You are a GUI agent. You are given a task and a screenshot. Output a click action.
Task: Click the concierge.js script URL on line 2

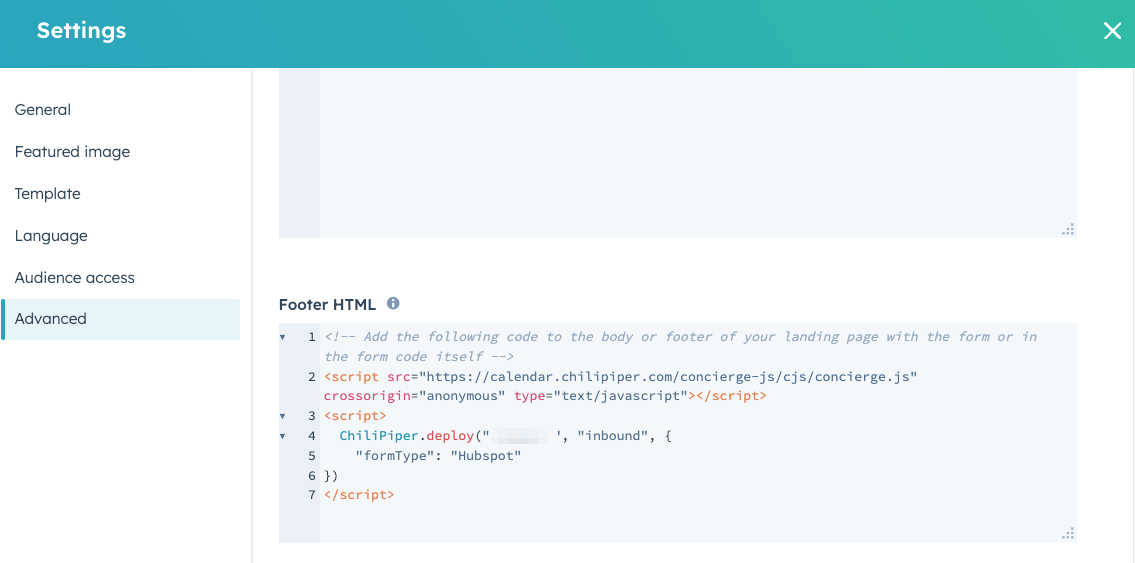(x=672, y=377)
